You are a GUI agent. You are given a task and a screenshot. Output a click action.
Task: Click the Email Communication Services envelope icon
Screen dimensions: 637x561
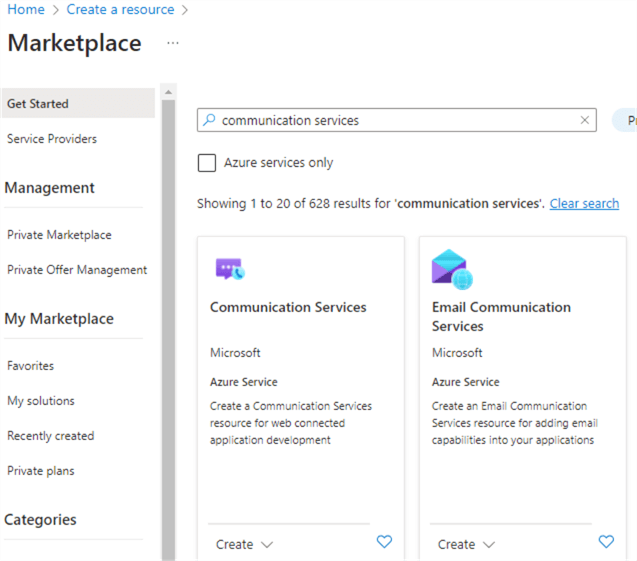(451, 269)
